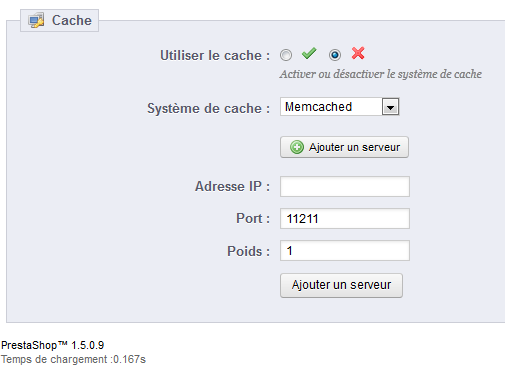Image resolution: width=505 pixels, height=388 pixels.
Task: Focus the Adresse IP input field
Action: 345,186
